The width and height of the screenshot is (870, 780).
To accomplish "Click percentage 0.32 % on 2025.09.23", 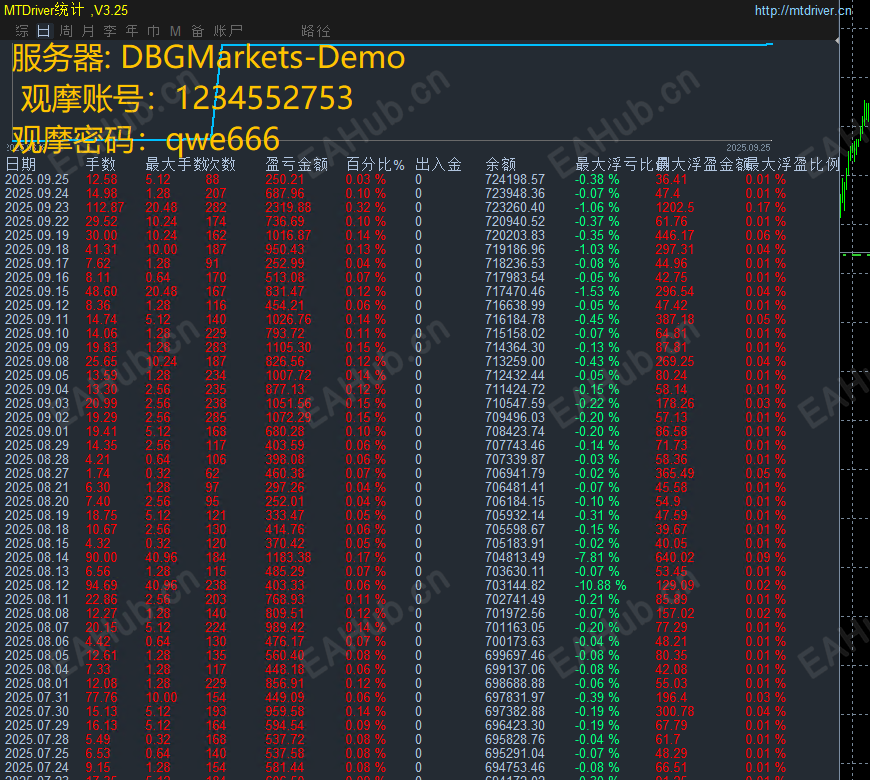I will (x=366, y=207).
